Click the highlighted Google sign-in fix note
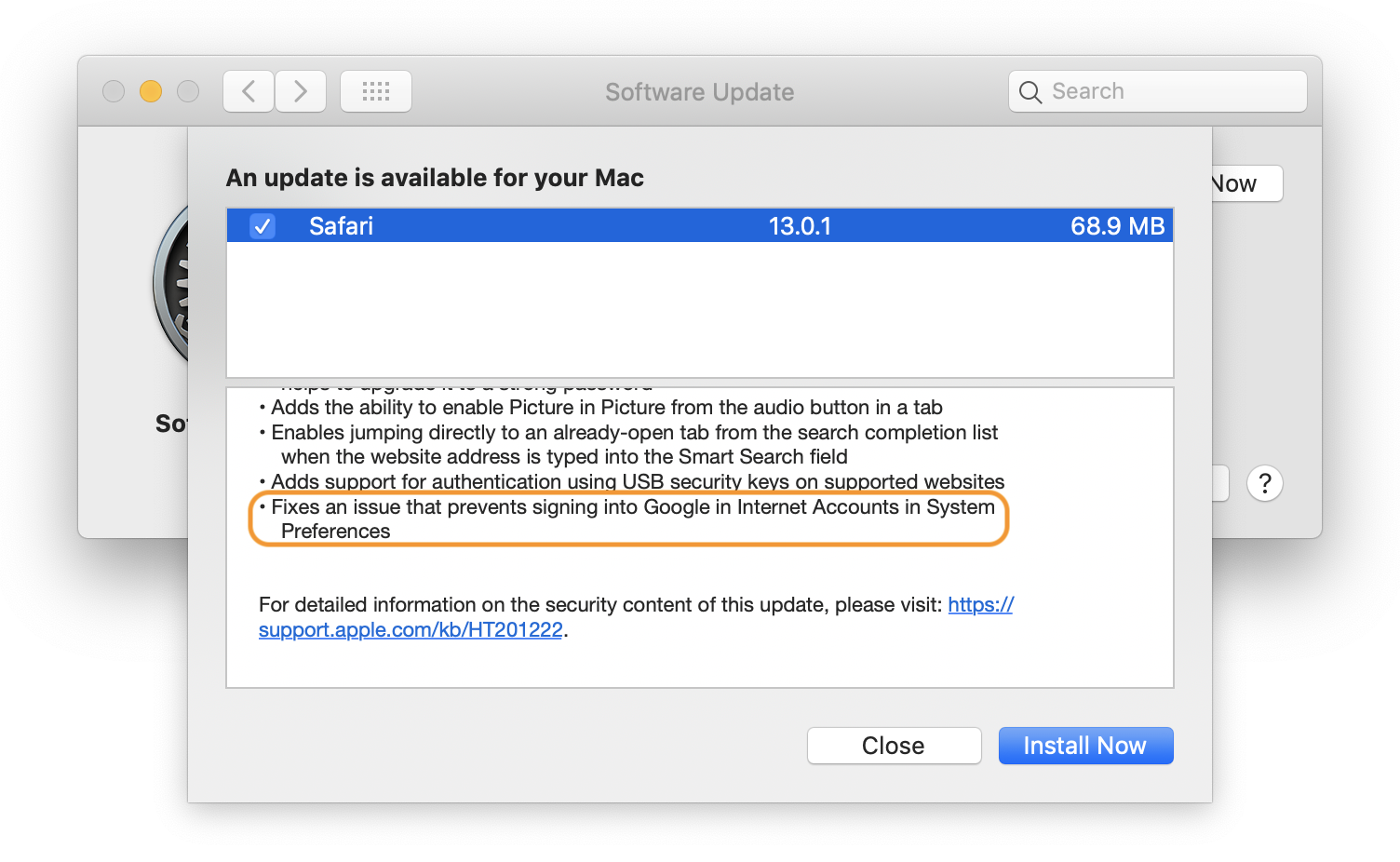This screenshot has height=862, width=1400. point(628,519)
